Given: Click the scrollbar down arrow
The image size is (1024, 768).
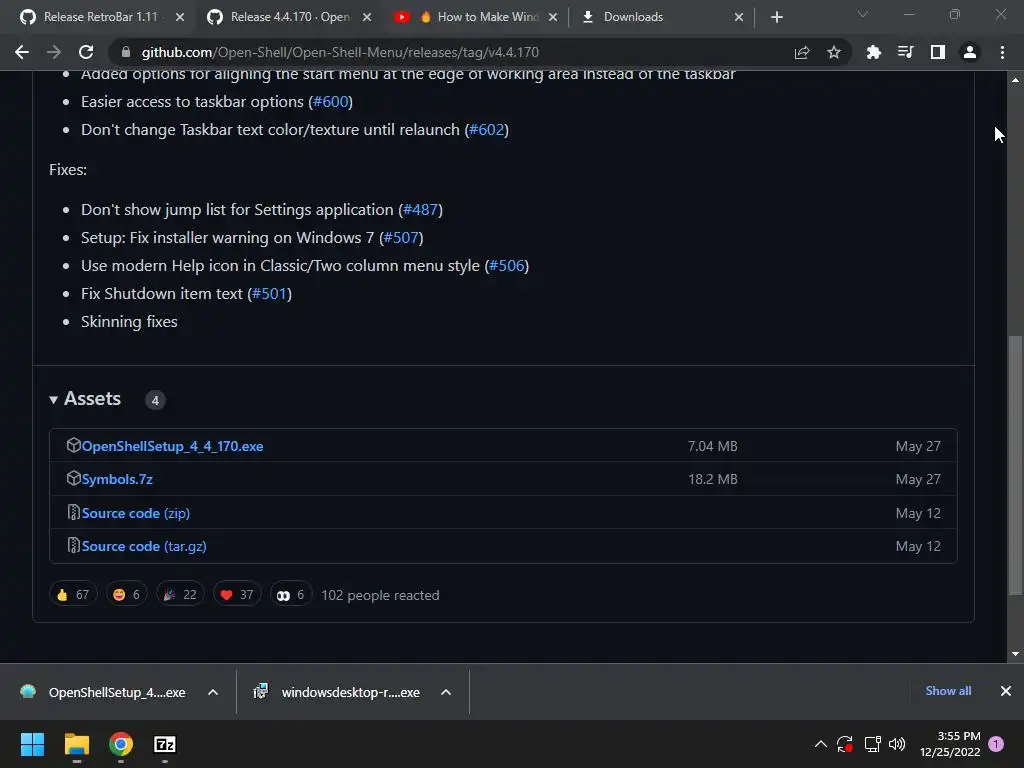Looking at the screenshot, I should [x=1015, y=654].
